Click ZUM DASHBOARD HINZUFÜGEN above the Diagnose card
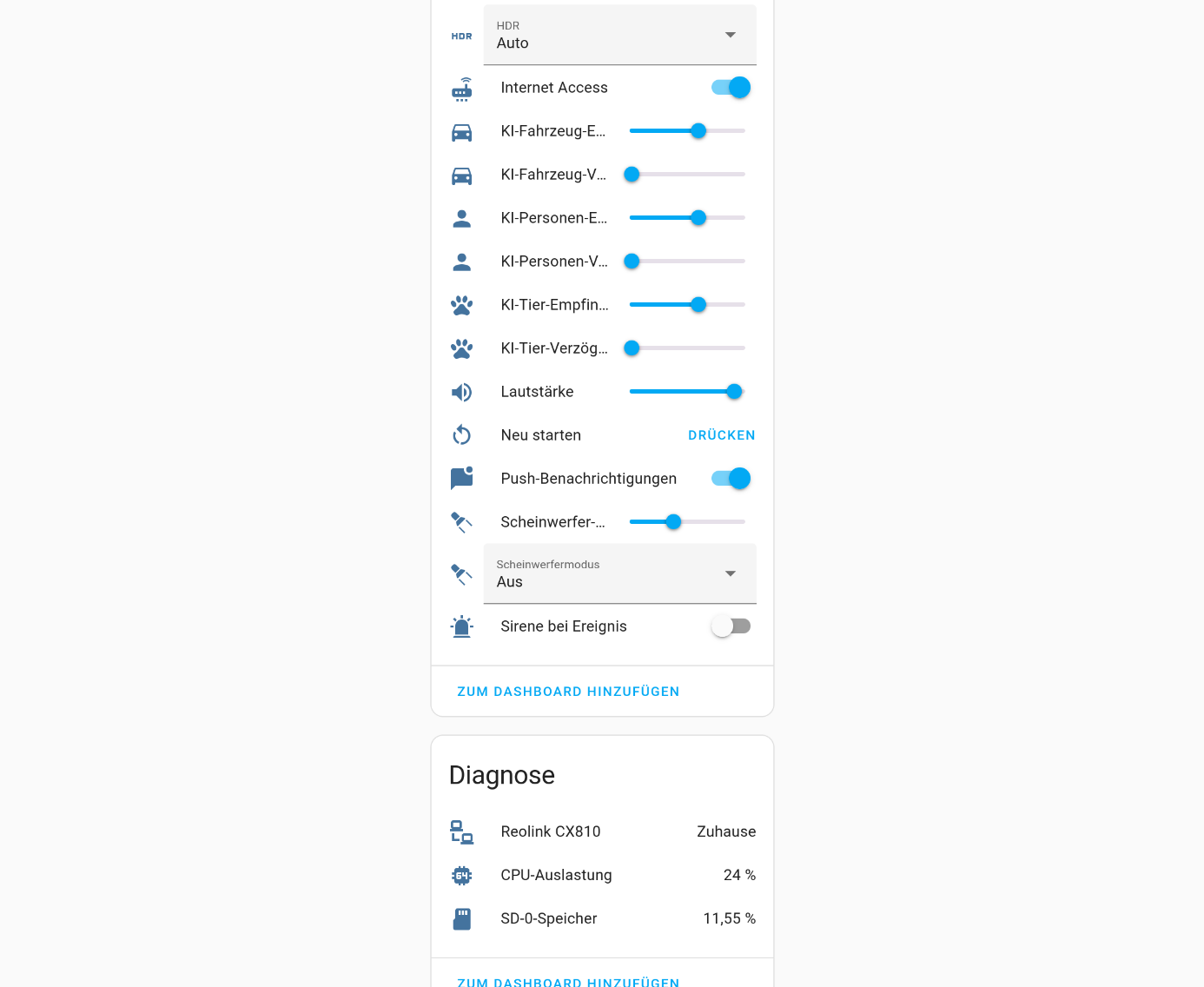 point(568,692)
